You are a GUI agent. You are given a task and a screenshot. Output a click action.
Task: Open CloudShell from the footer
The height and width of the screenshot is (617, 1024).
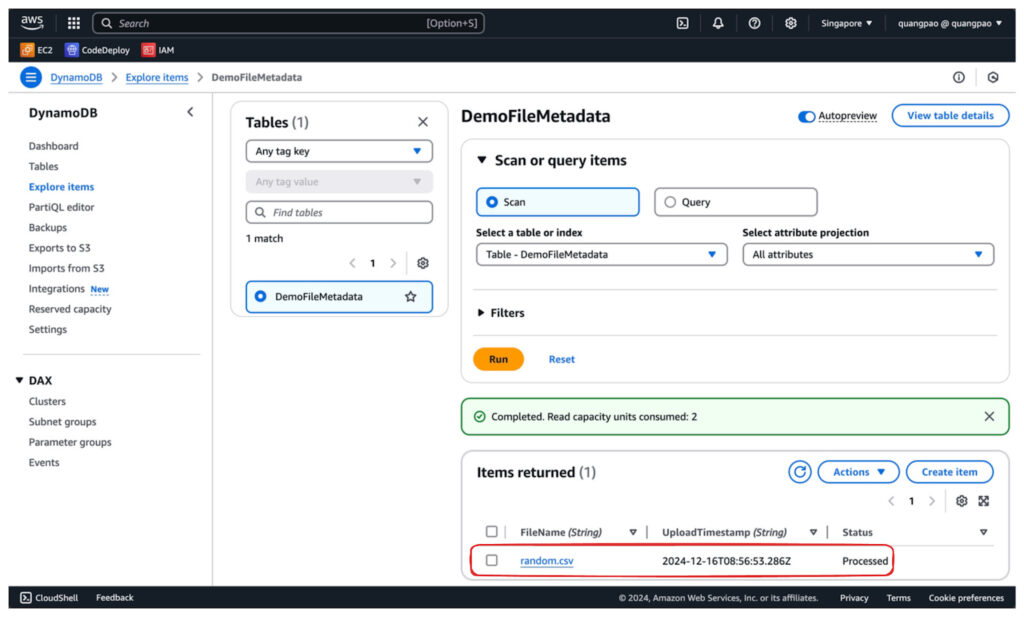coord(49,597)
